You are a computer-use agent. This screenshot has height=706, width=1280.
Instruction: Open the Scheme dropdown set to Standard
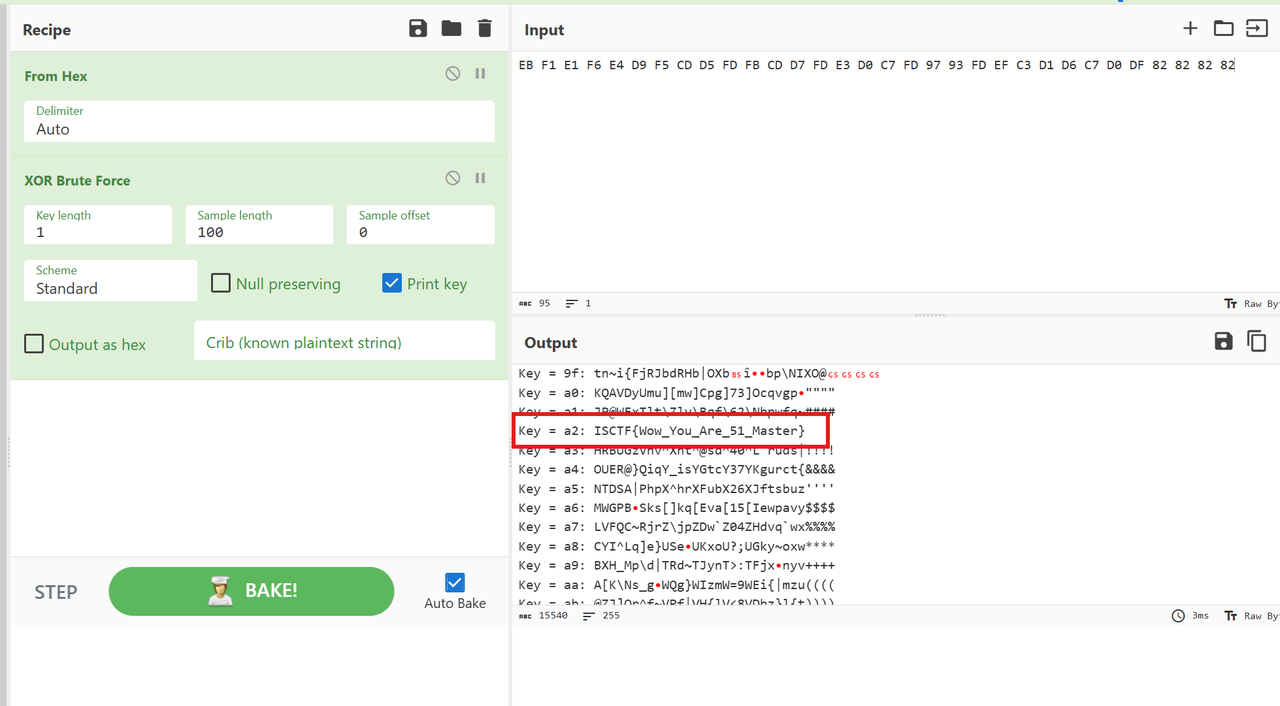(x=110, y=288)
